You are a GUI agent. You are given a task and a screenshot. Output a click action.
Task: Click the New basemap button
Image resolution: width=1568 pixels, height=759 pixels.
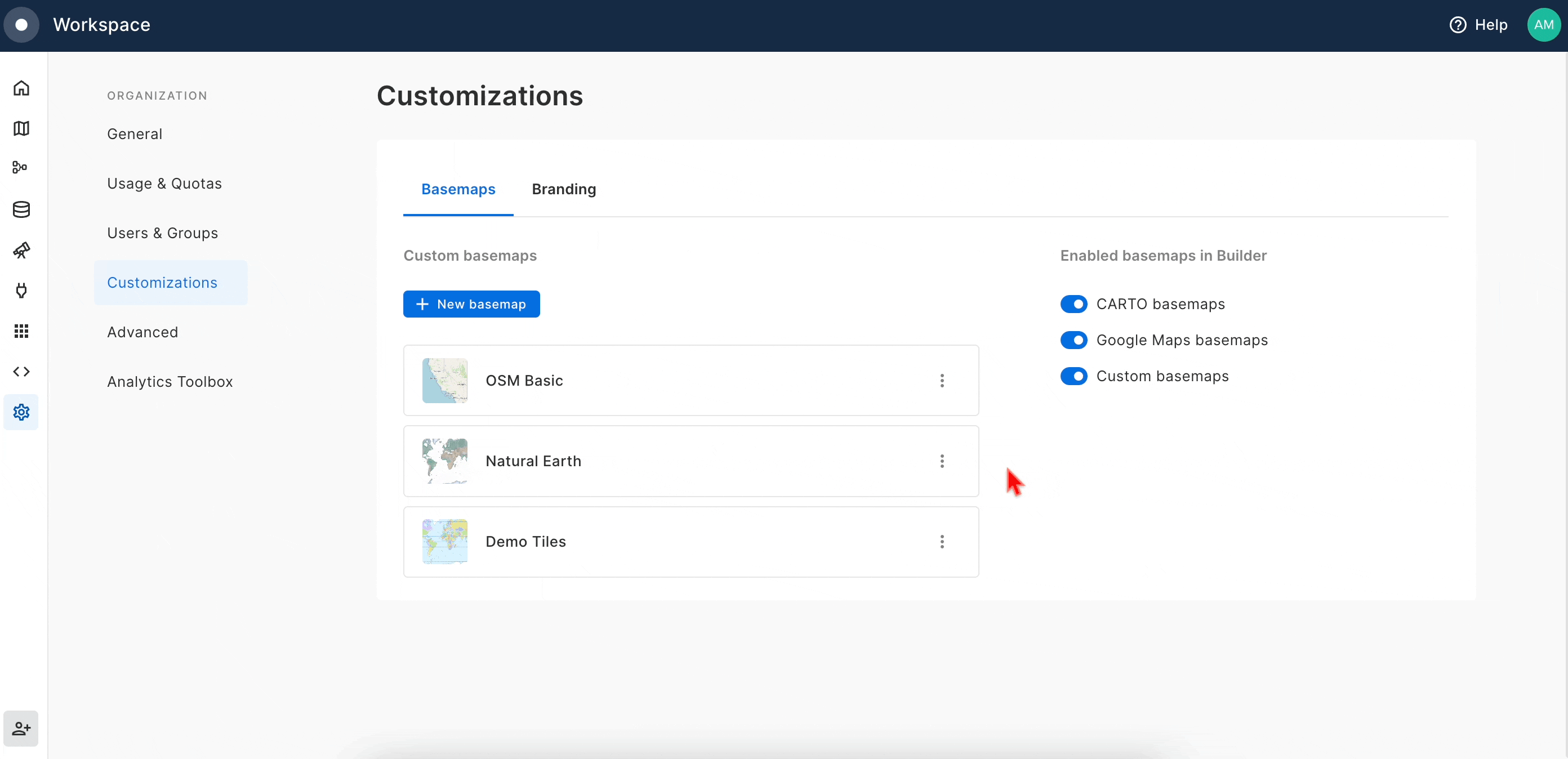(x=471, y=303)
